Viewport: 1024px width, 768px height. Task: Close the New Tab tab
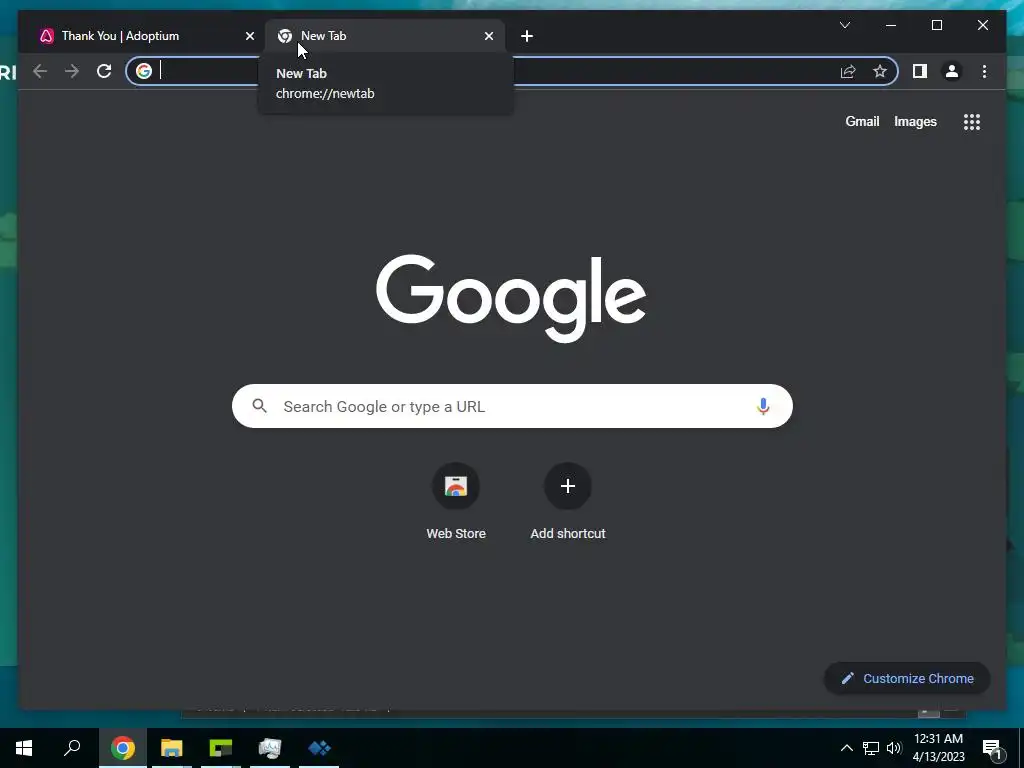tap(488, 36)
